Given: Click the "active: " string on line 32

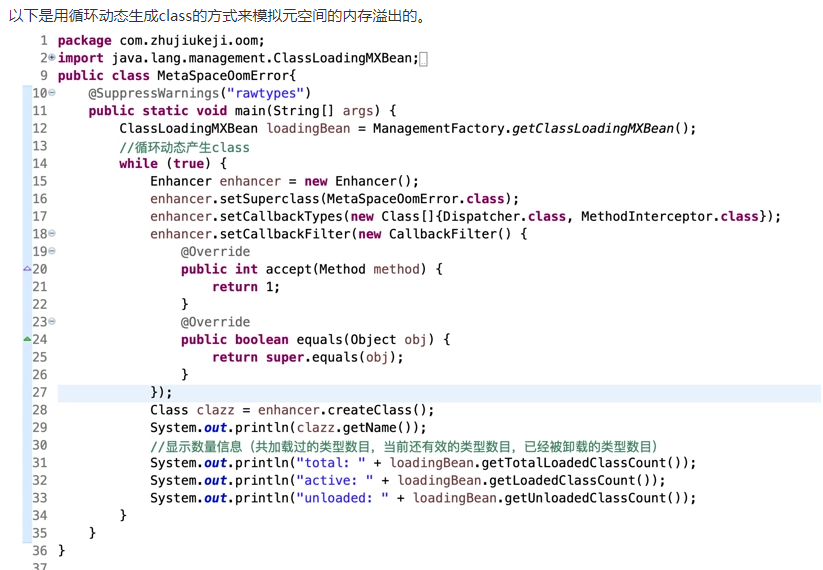Looking at the screenshot, I should (x=335, y=481).
